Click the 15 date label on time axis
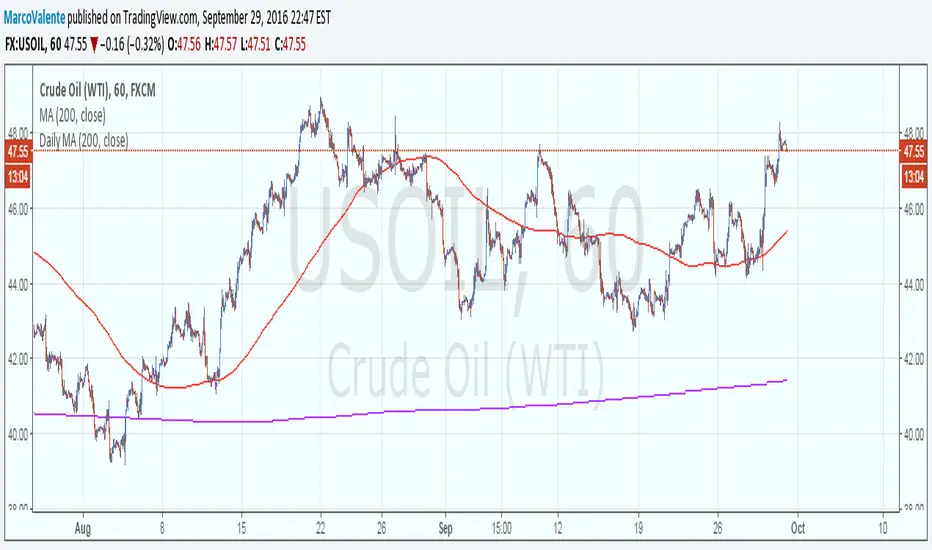This screenshot has height=550, width=932. 241,527
